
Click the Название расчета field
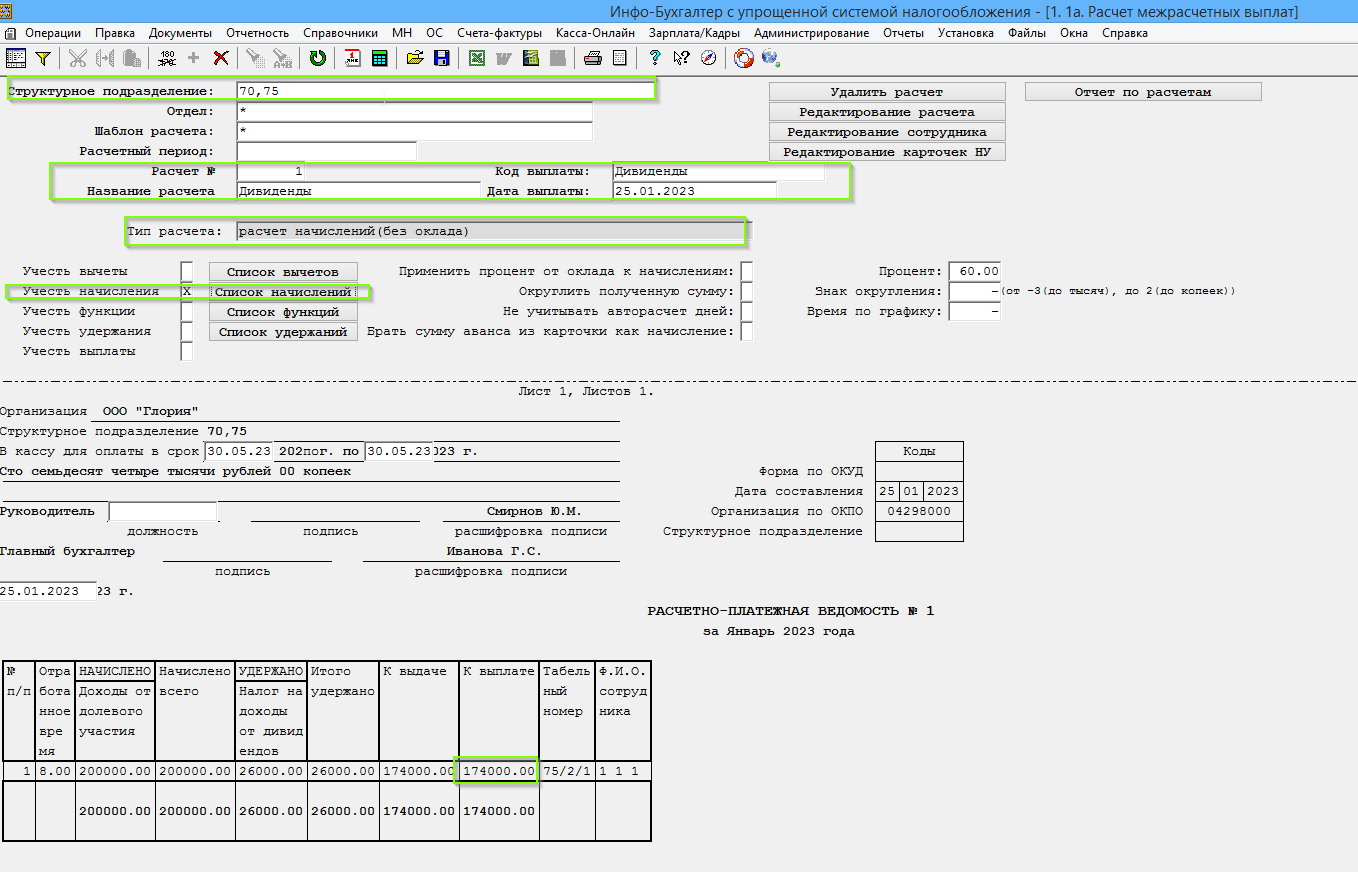pos(358,190)
